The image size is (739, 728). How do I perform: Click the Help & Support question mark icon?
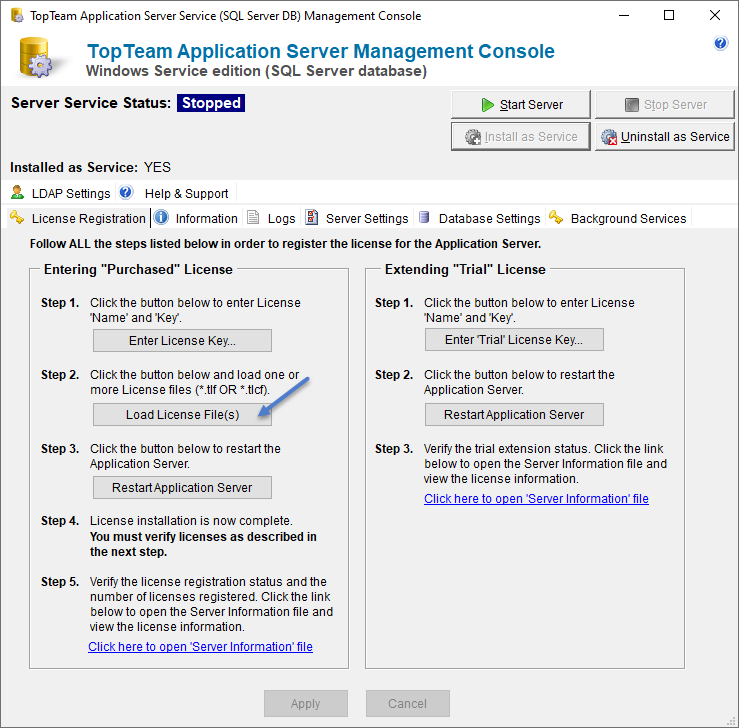click(x=126, y=192)
